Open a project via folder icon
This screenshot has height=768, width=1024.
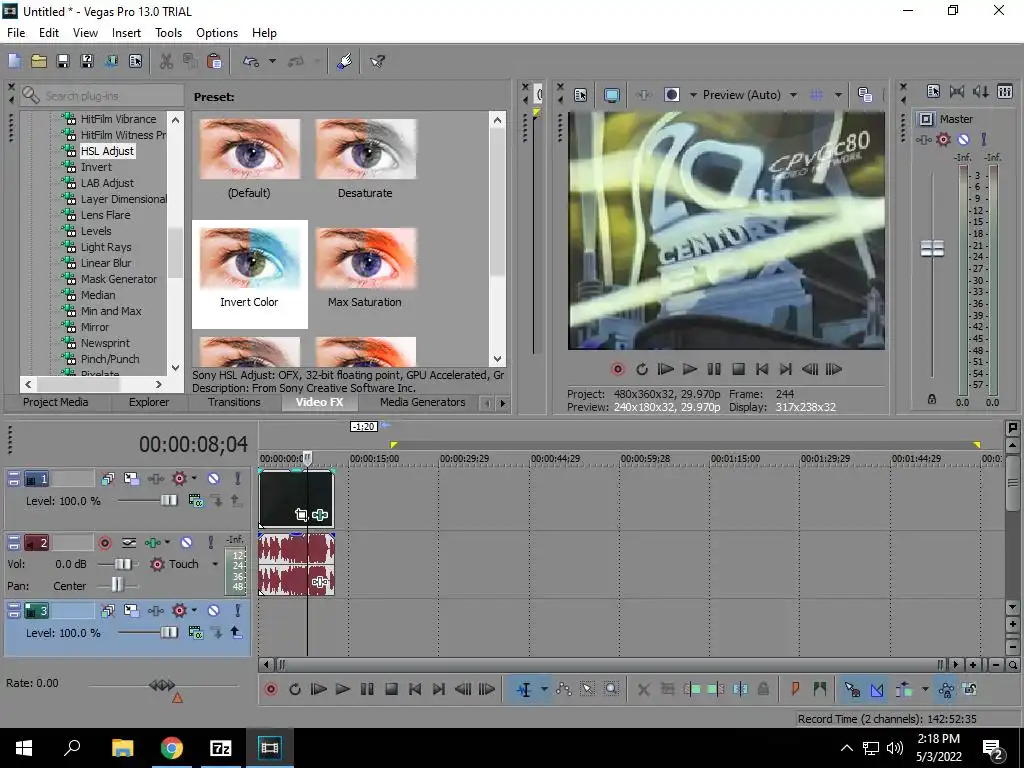(39, 61)
